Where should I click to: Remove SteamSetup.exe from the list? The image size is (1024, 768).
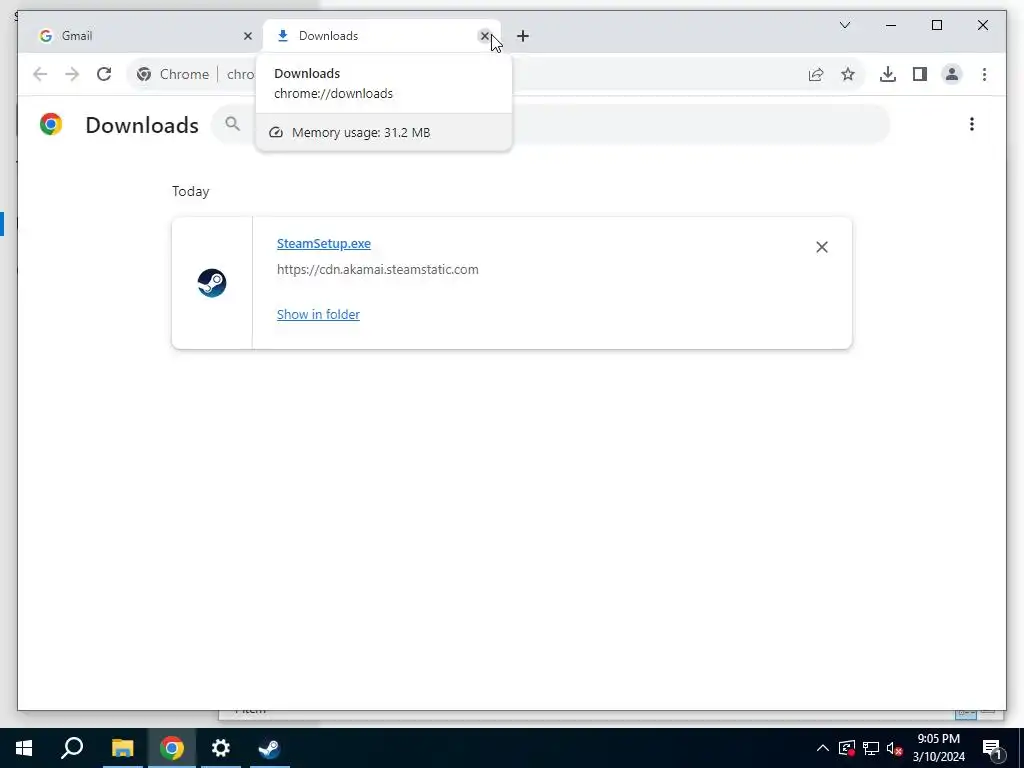(822, 247)
